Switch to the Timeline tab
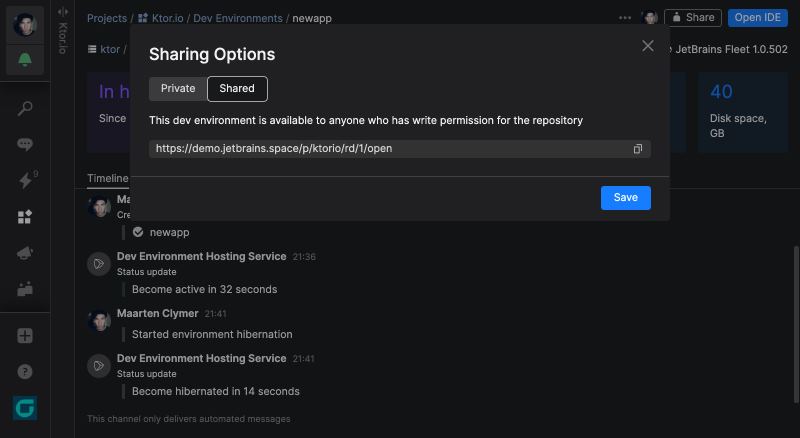 108,179
